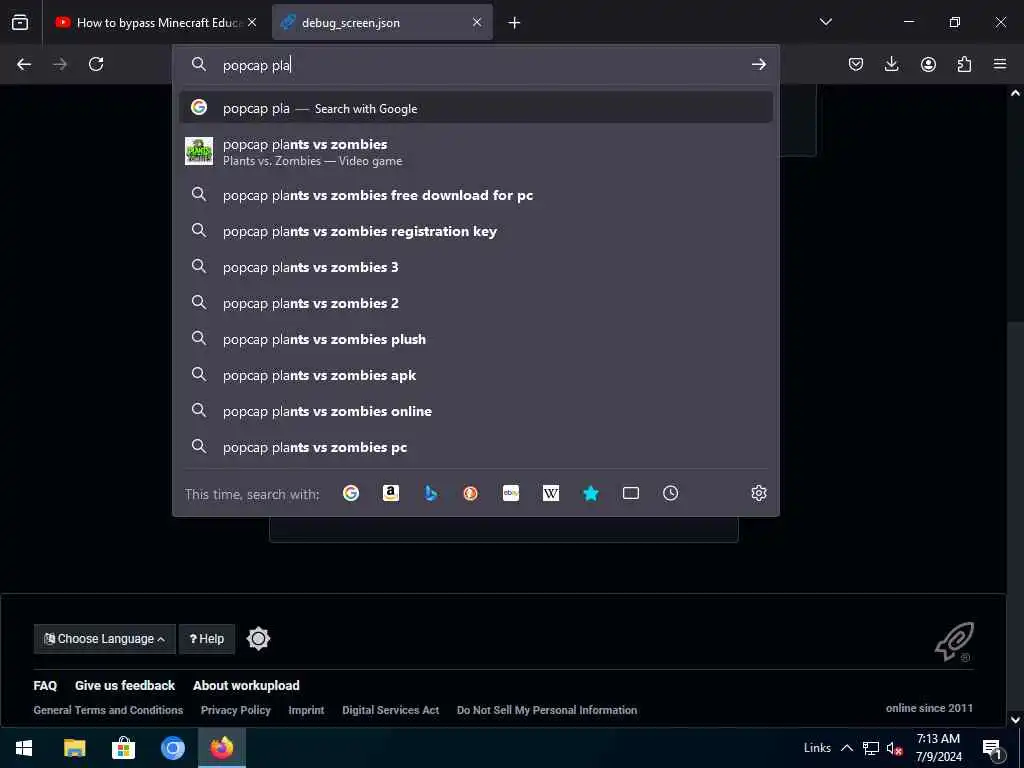1024x768 pixels.
Task: Search this time with Google icon
Action: (x=351, y=493)
